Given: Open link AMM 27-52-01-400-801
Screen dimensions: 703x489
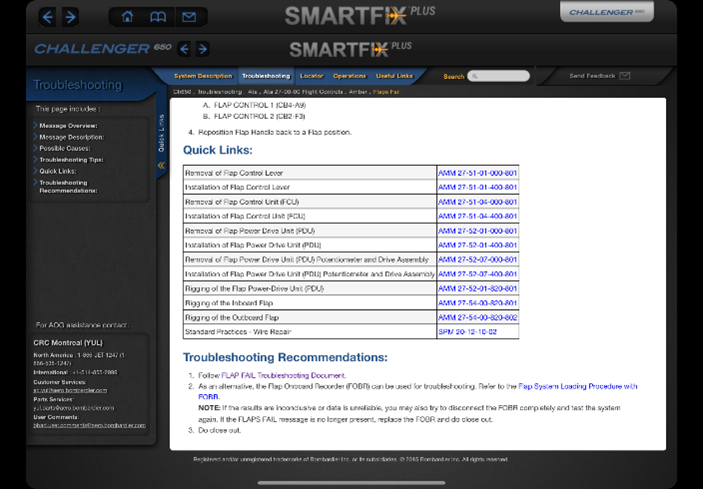Looking at the screenshot, I should click(x=477, y=245).
